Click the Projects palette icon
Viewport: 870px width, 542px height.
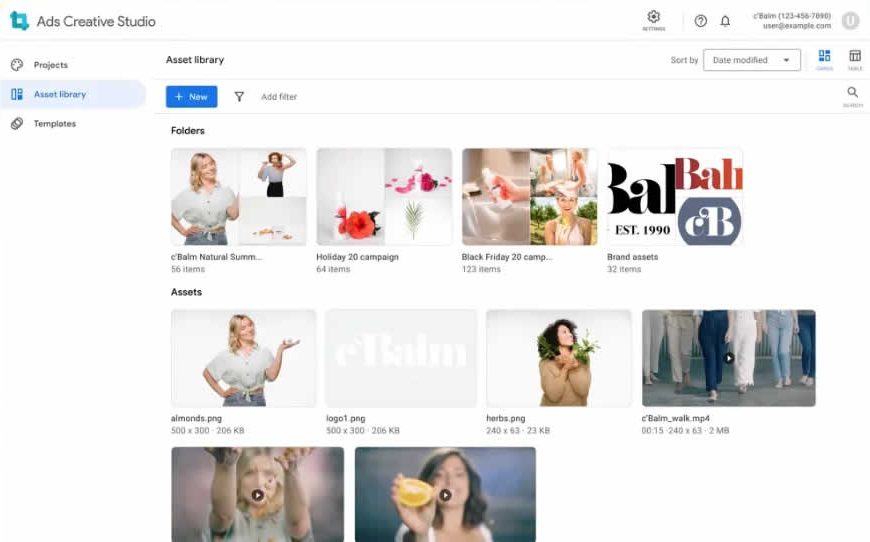pos(17,65)
